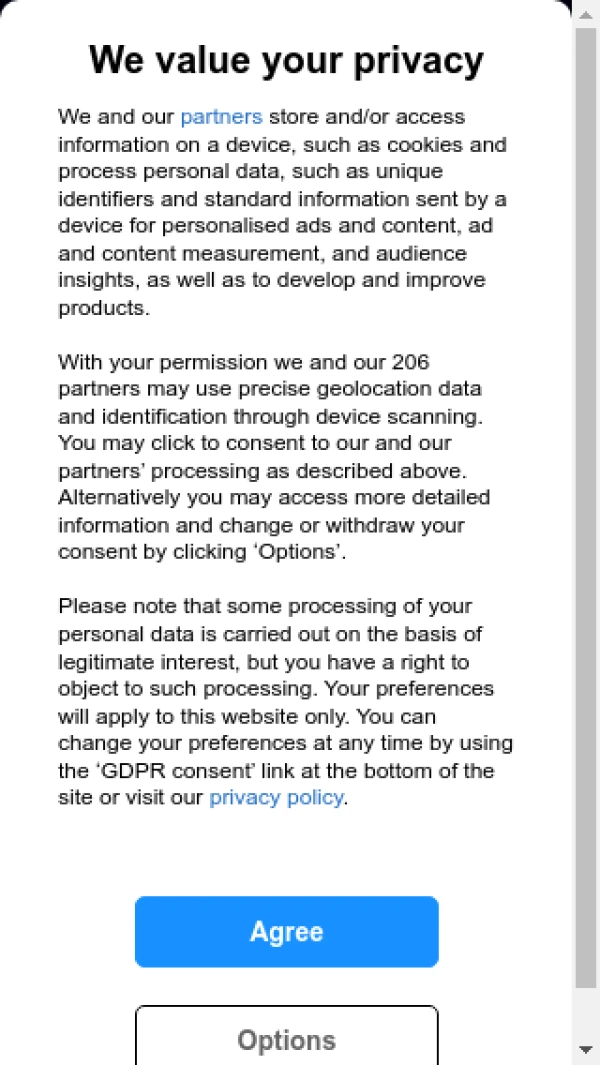Click the paragraph starting 'We and our'
The width and height of the screenshot is (600, 1065).
point(282,212)
